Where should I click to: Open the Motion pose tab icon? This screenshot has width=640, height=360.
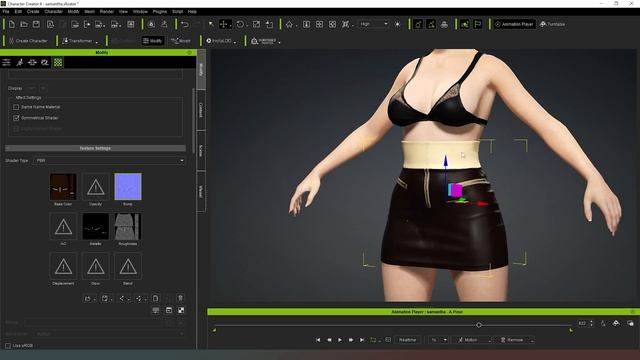click(x=19, y=62)
